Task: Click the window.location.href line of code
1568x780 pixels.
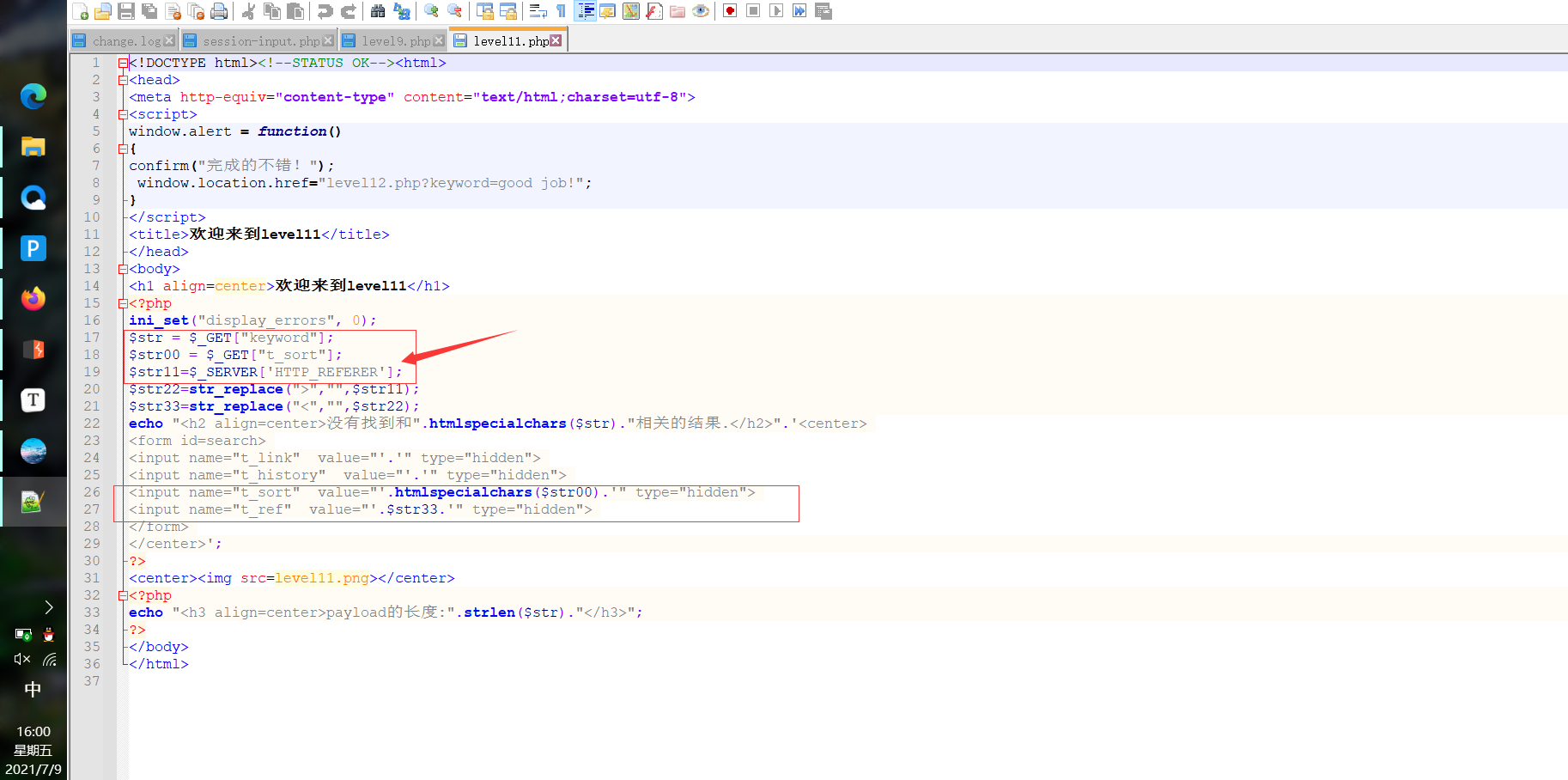Action: (364, 183)
